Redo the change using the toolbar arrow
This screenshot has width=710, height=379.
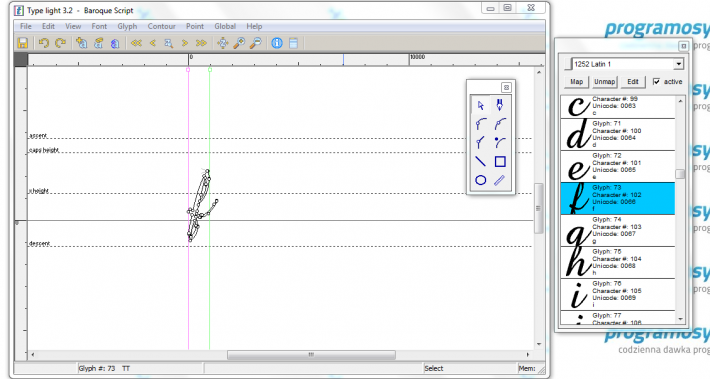click(60, 43)
